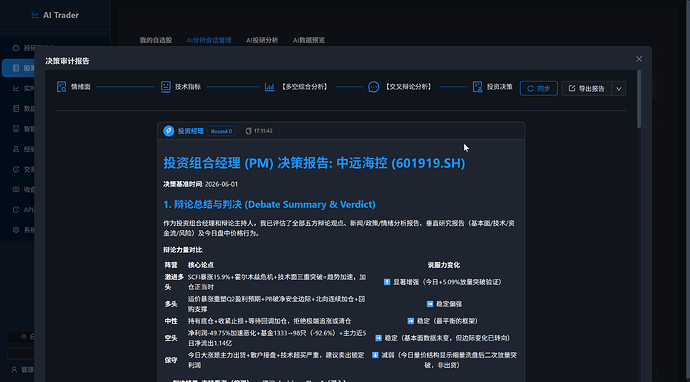690x382 pixels.
Task: Click the 中性 table row label
Action: pyautogui.click(x=171, y=321)
